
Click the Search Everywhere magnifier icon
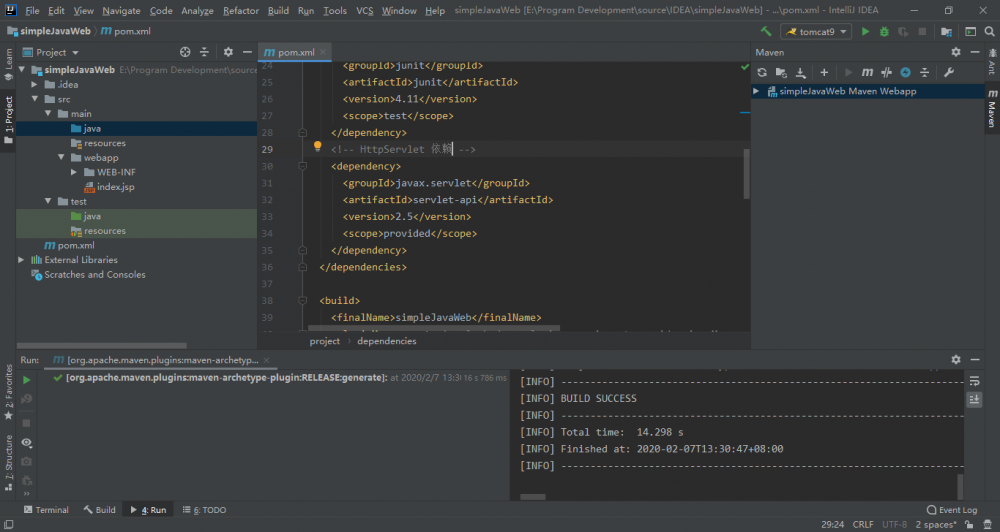tap(989, 31)
